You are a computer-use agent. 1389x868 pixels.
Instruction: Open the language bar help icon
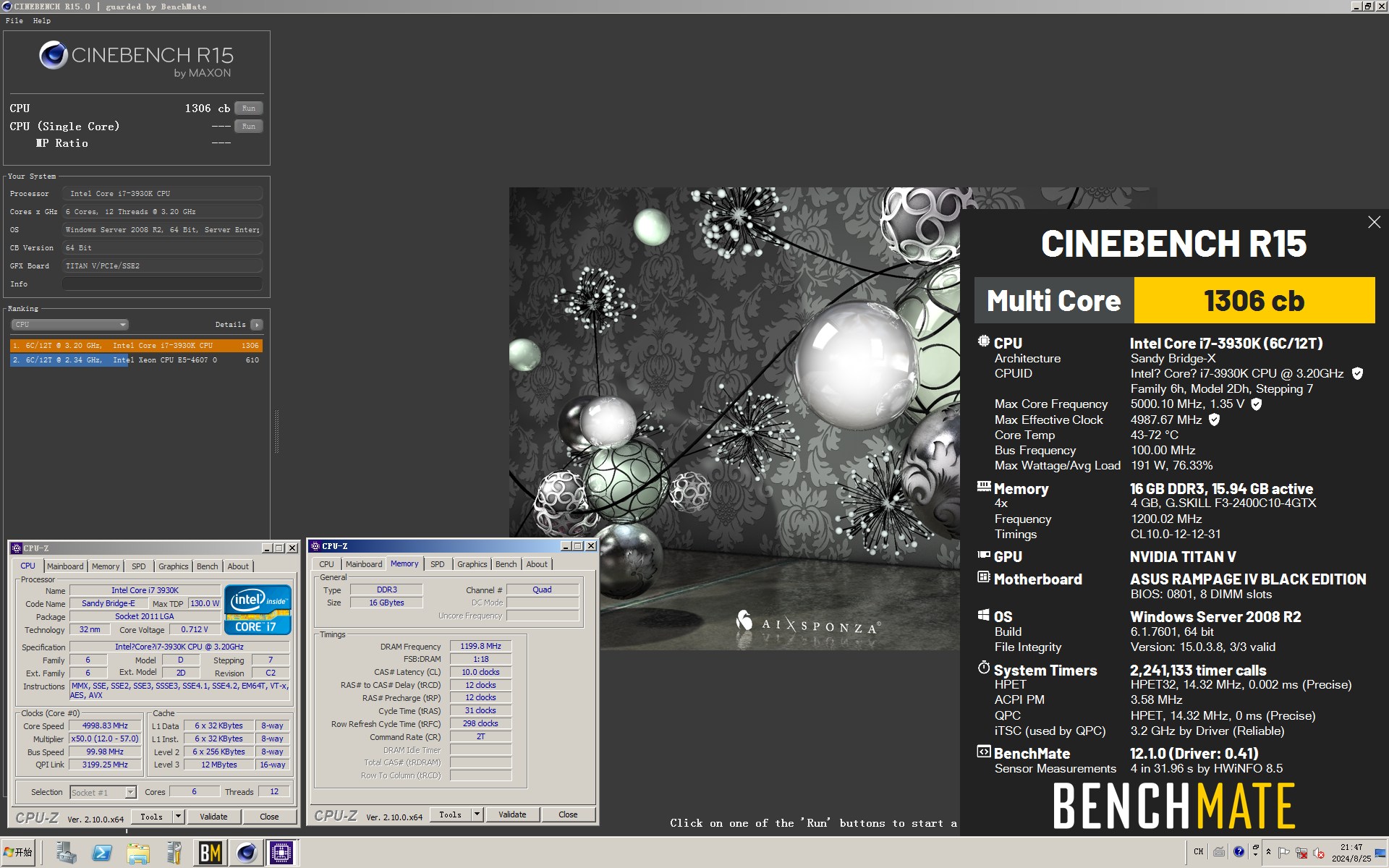pyautogui.click(x=1239, y=852)
